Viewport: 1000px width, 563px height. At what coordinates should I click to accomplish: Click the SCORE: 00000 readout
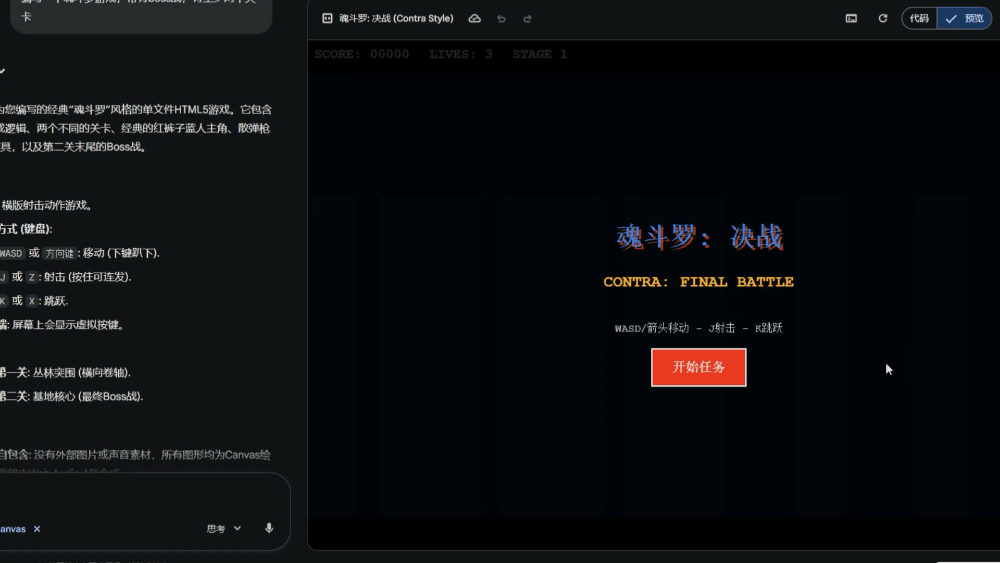pyautogui.click(x=362, y=54)
